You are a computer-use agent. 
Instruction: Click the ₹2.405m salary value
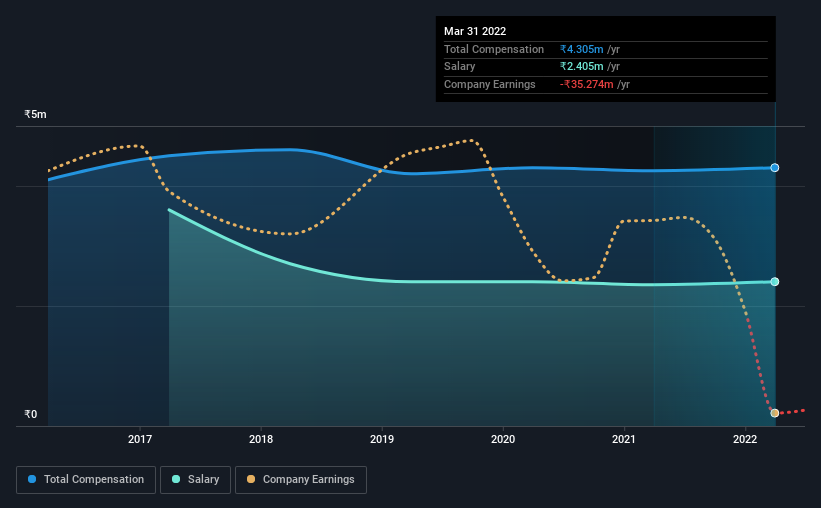[581, 67]
